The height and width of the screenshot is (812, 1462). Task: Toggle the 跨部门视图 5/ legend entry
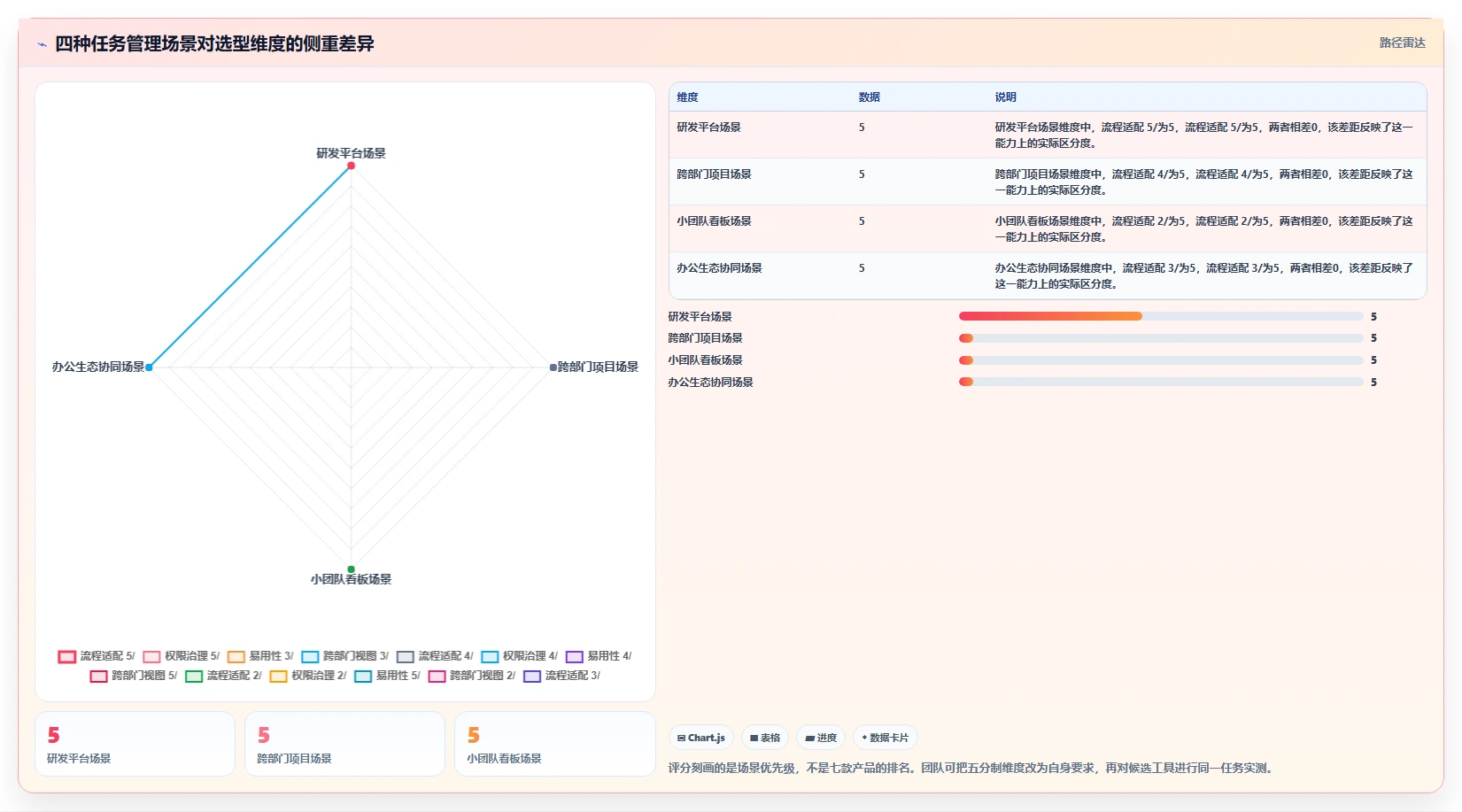click(x=134, y=676)
